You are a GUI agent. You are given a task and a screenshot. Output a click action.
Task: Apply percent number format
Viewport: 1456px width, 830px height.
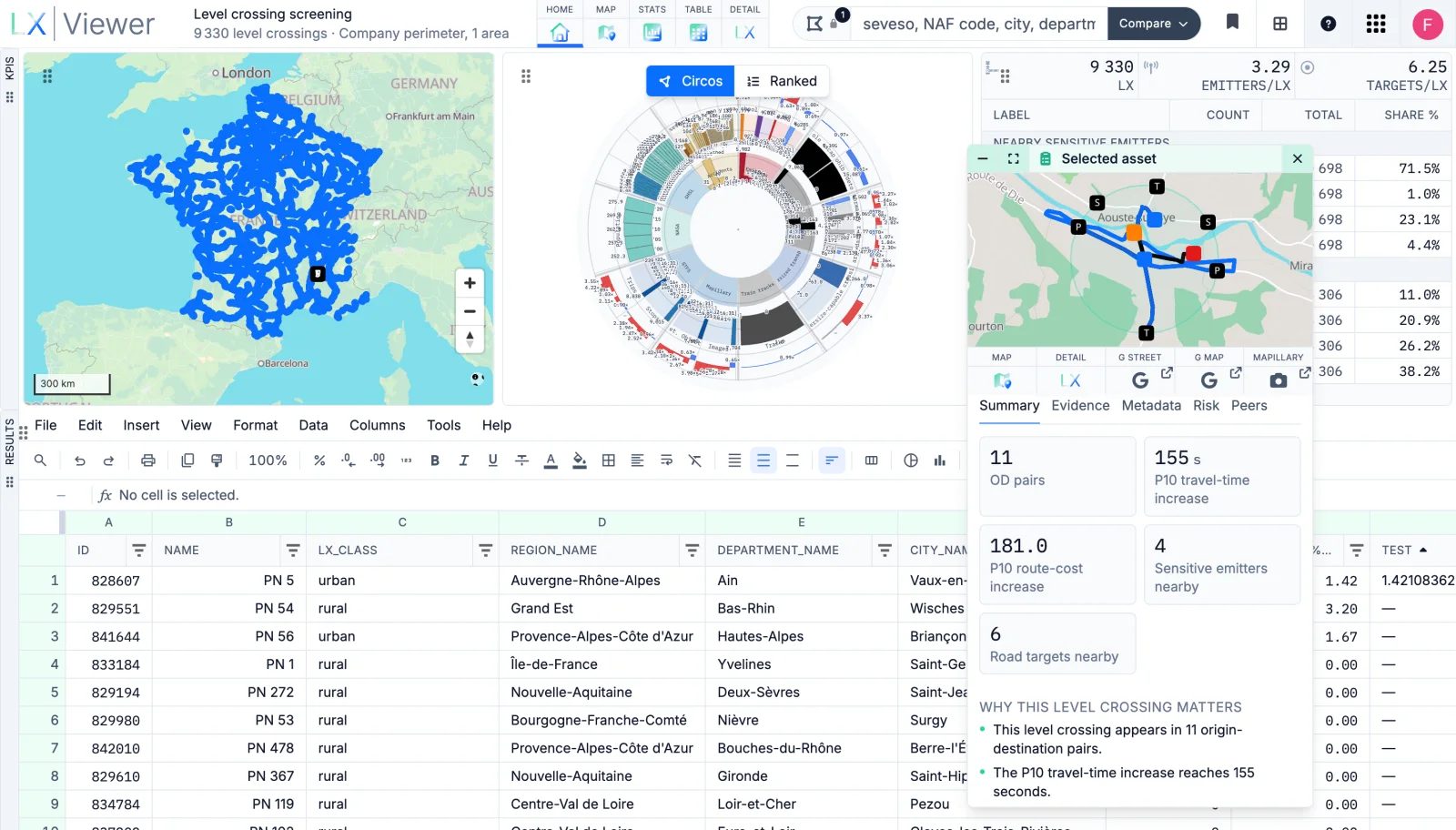319,461
